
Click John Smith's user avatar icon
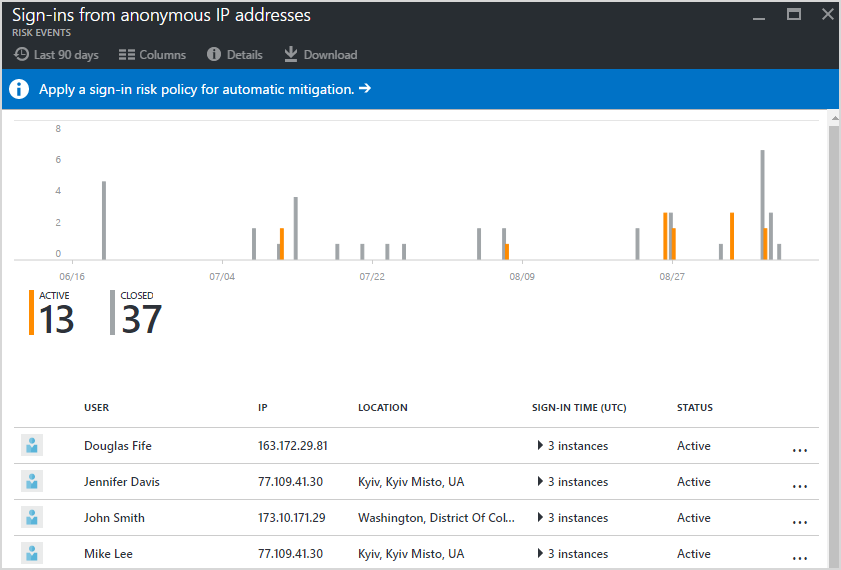pos(32,518)
